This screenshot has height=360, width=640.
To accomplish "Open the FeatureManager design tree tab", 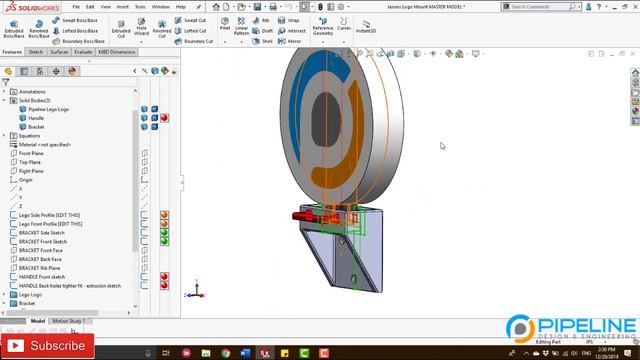I will [9, 71].
